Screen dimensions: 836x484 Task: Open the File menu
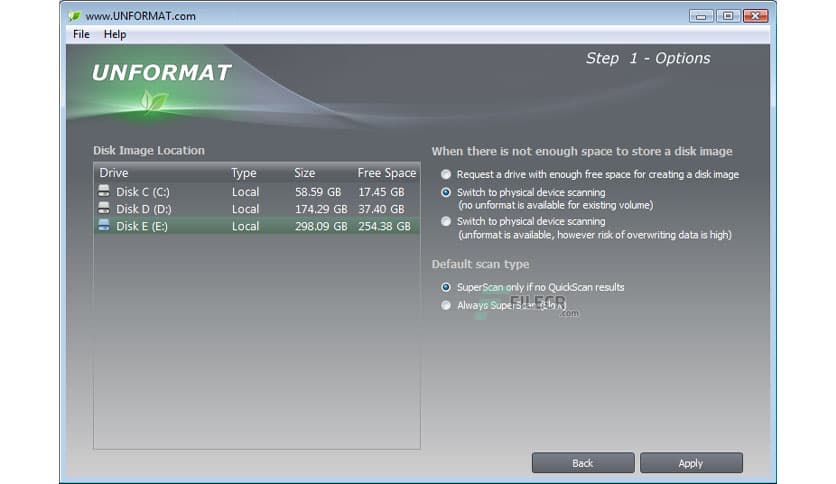click(x=81, y=34)
